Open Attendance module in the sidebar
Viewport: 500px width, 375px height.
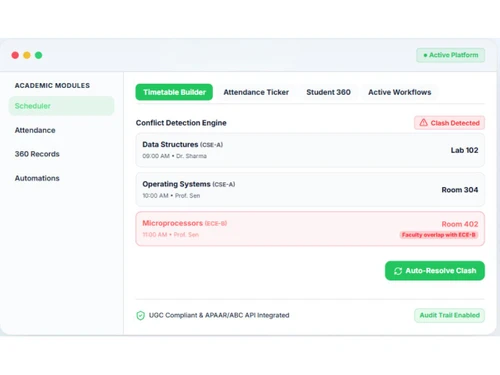[x=35, y=130]
